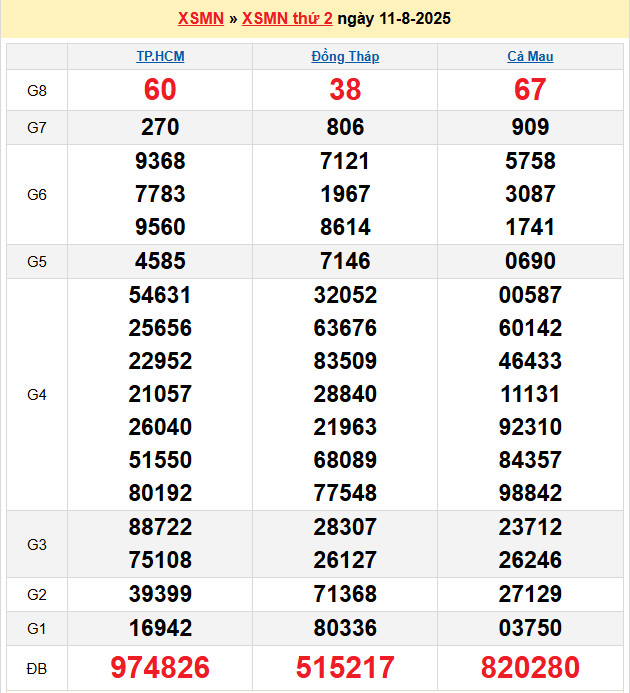Image resolution: width=630 pixels, height=693 pixels.
Task: Select G7 number 806 in Đồng Tháp column
Action: (345, 127)
